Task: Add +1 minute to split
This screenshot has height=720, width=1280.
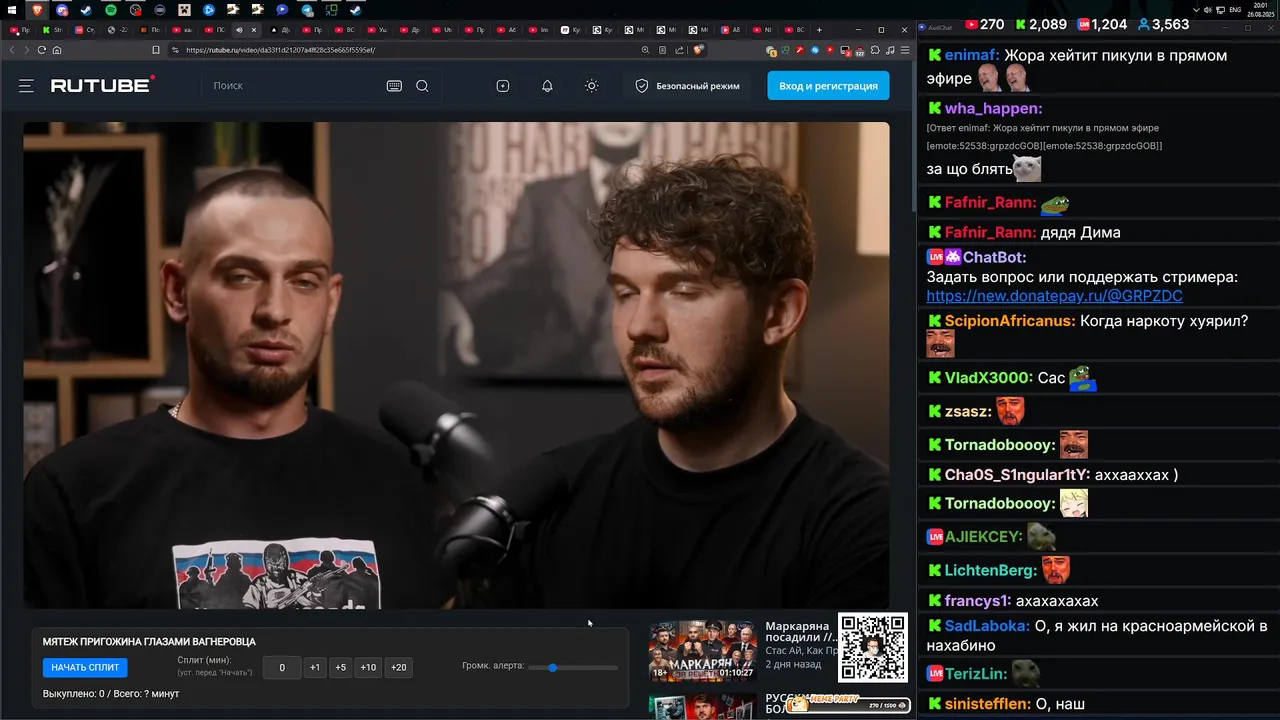Action: point(315,667)
